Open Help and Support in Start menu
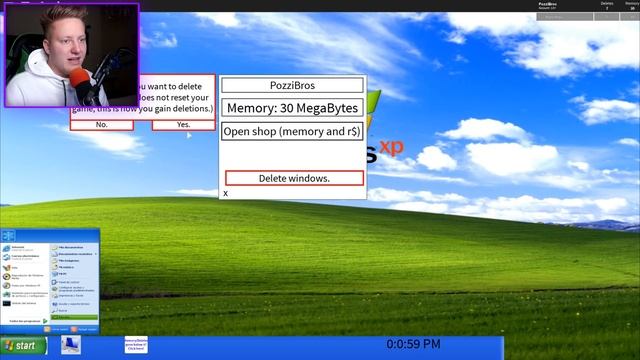640x360 pixels. pyautogui.click(x=71, y=304)
